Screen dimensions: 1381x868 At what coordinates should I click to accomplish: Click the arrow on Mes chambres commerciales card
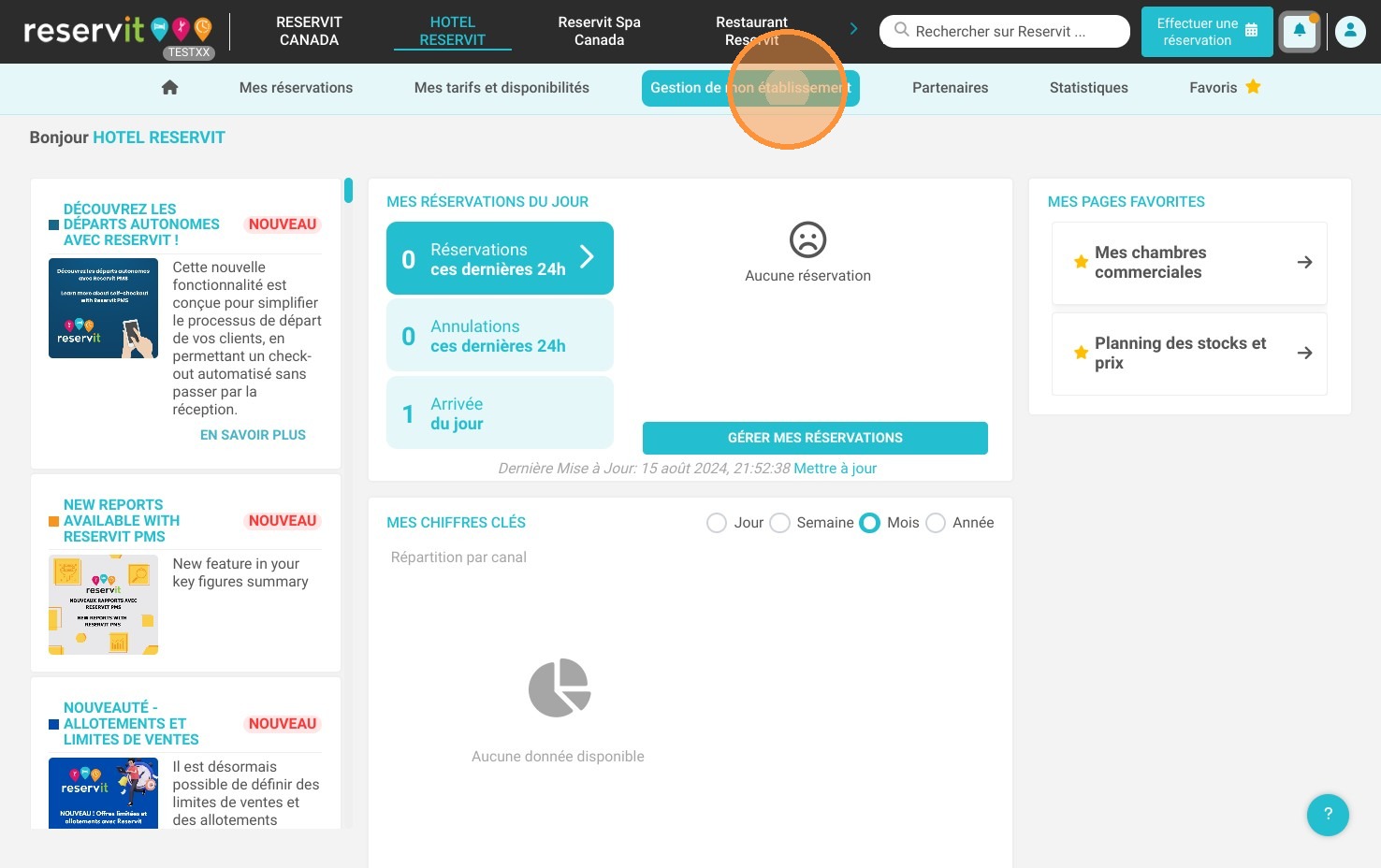point(1304,263)
